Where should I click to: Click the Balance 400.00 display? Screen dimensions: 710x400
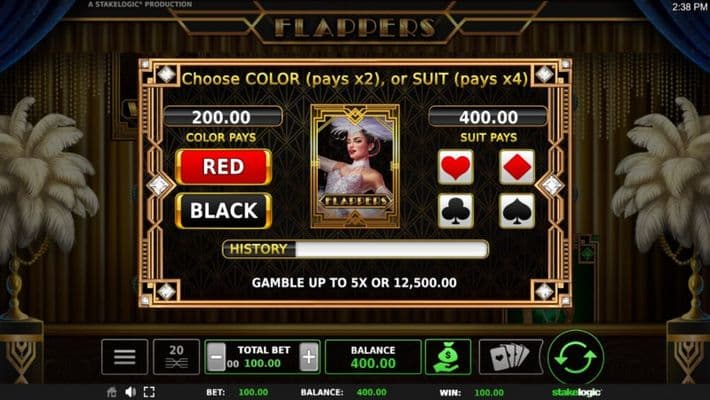373,357
